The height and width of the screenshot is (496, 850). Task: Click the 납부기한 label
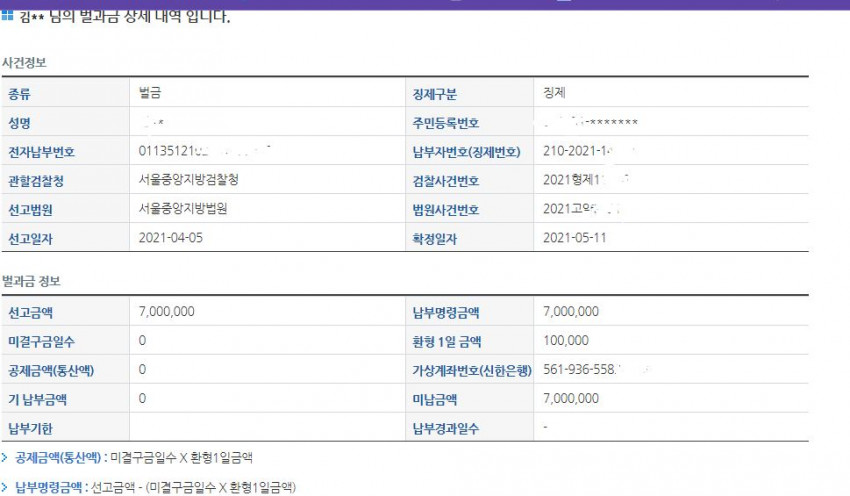pyautogui.click(x=30, y=429)
